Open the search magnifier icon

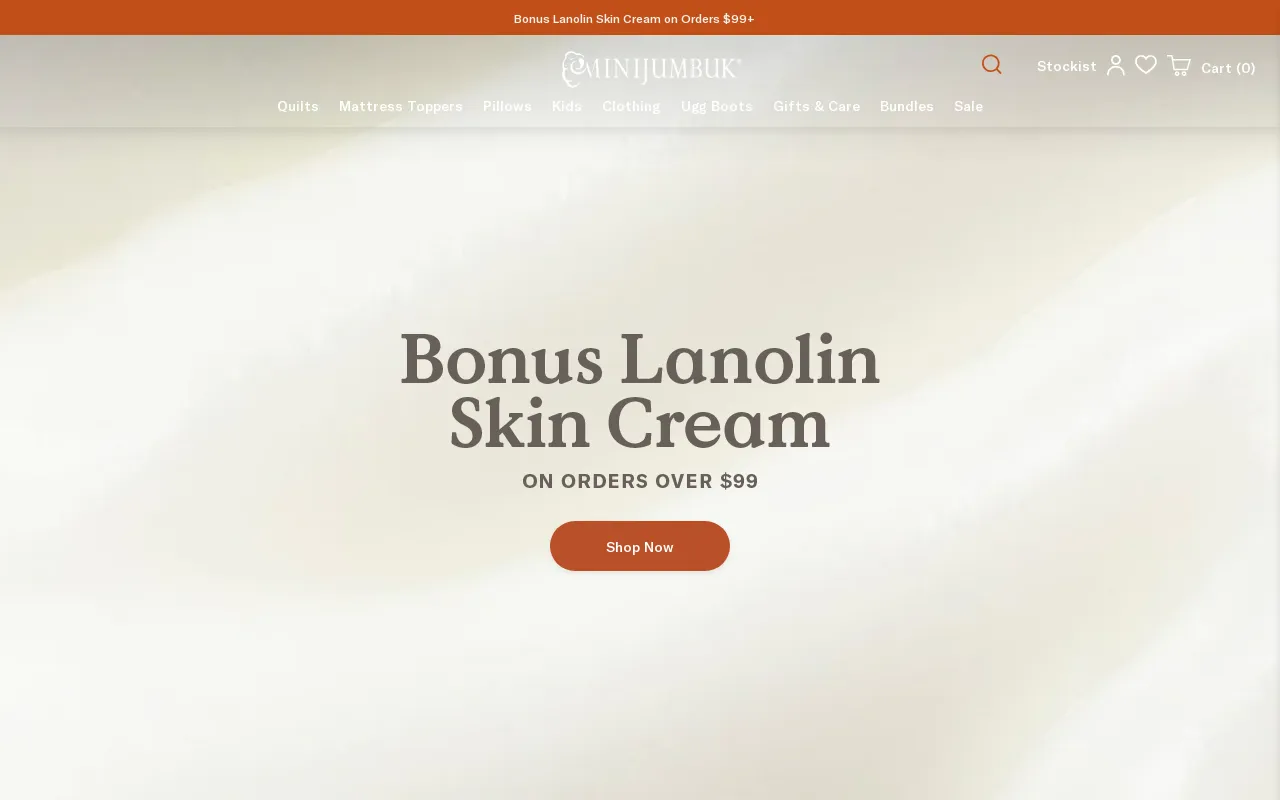point(991,65)
